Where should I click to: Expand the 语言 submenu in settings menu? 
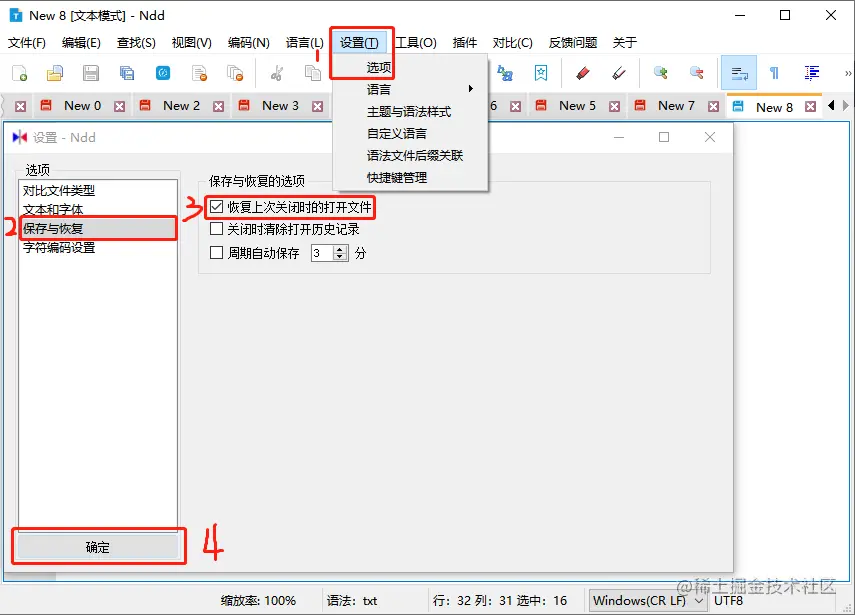410,89
